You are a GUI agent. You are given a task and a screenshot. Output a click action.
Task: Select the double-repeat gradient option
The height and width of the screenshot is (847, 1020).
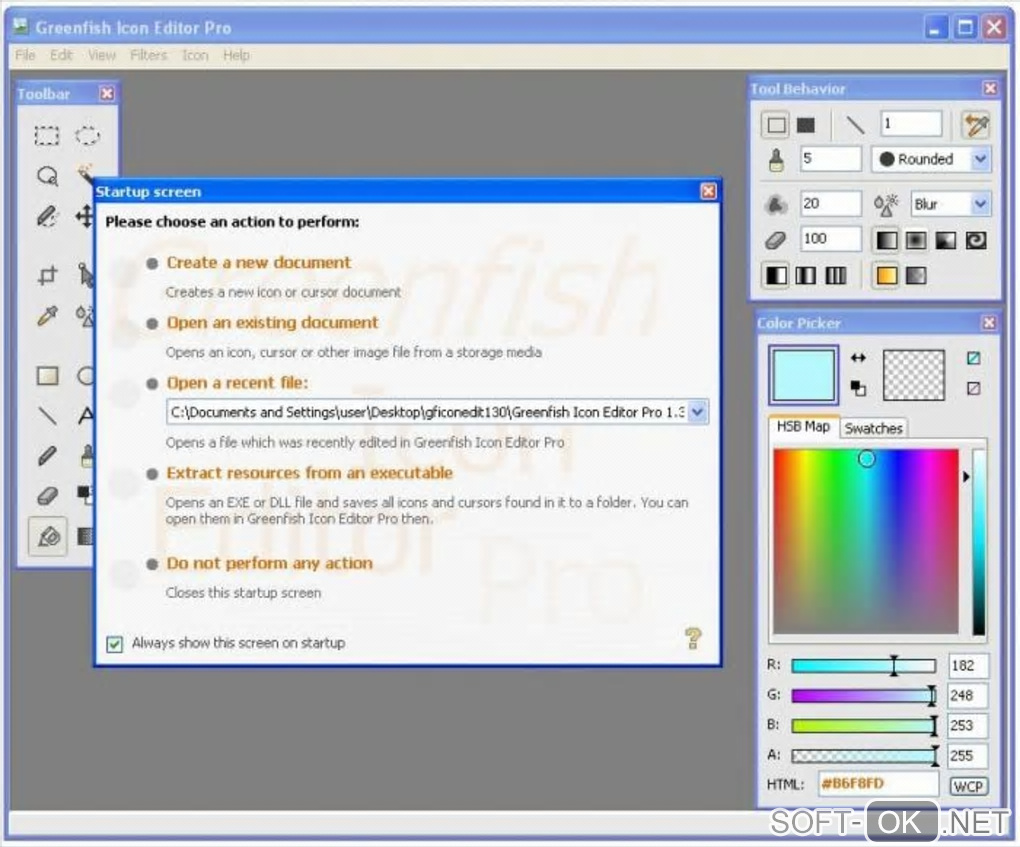tap(805, 276)
